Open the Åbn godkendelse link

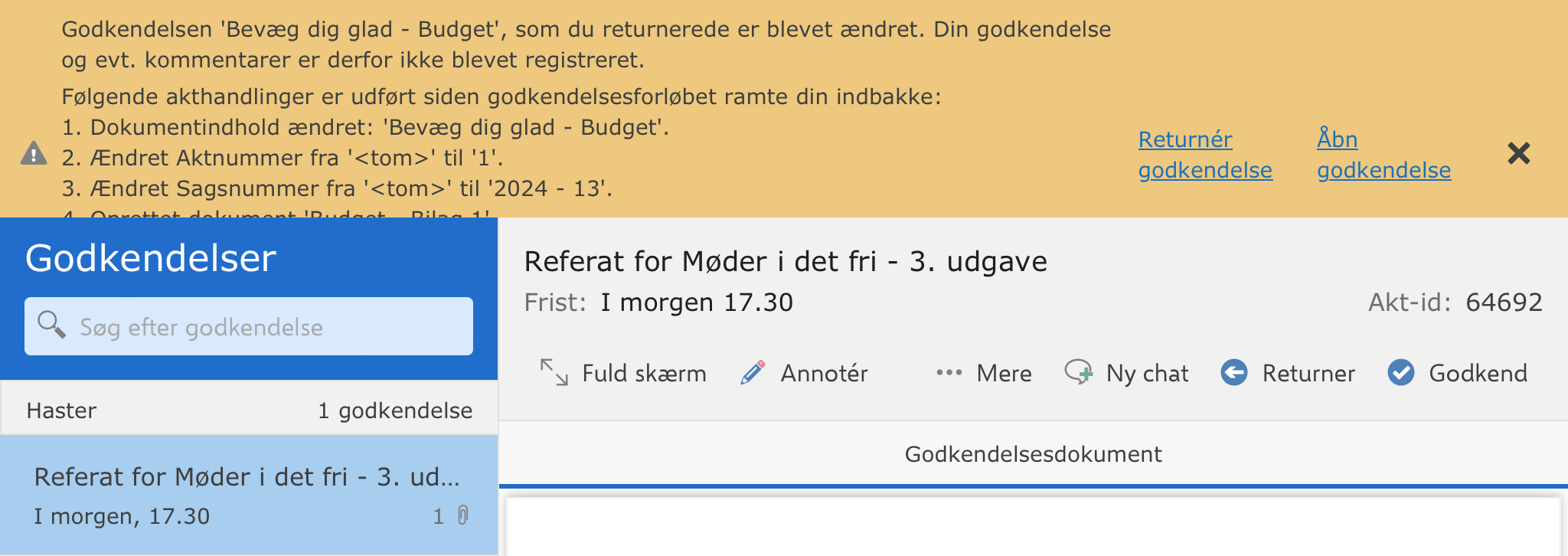click(1383, 155)
